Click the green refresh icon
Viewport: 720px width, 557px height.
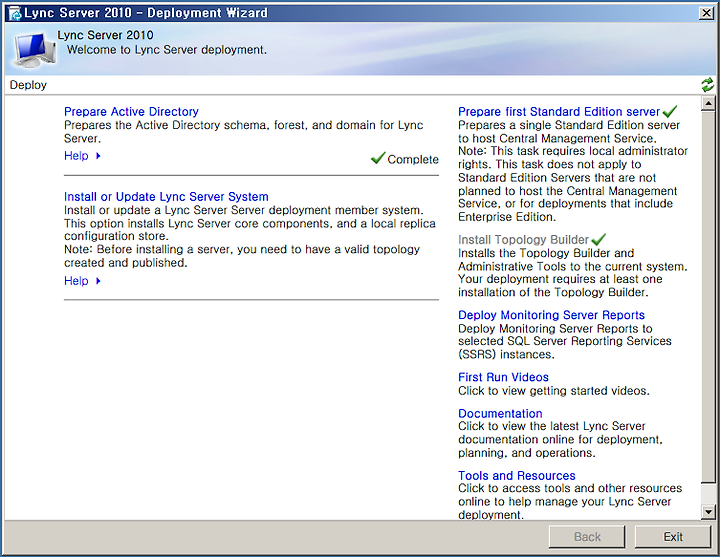point(708,85)
